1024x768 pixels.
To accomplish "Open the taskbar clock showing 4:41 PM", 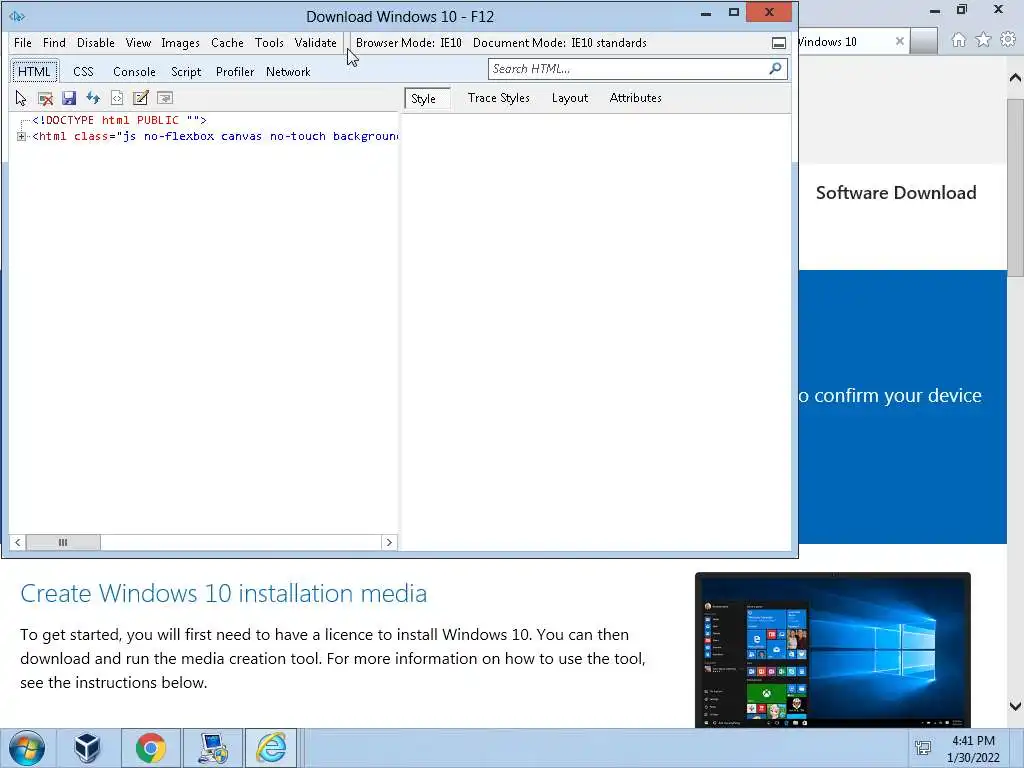I will [x=973, y=749].
